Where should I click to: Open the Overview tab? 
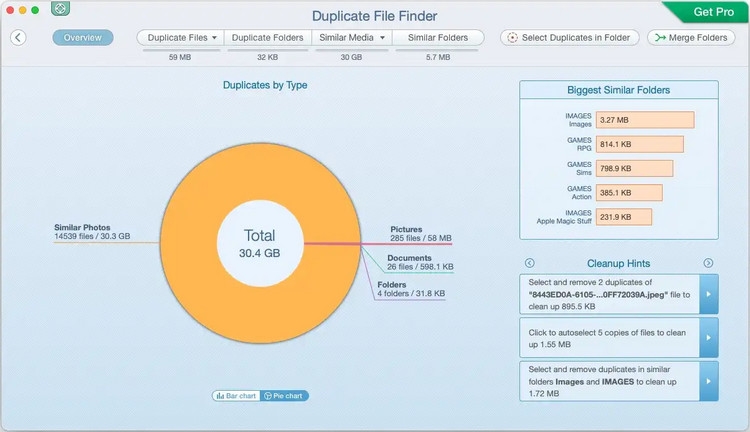coord(83,37)
